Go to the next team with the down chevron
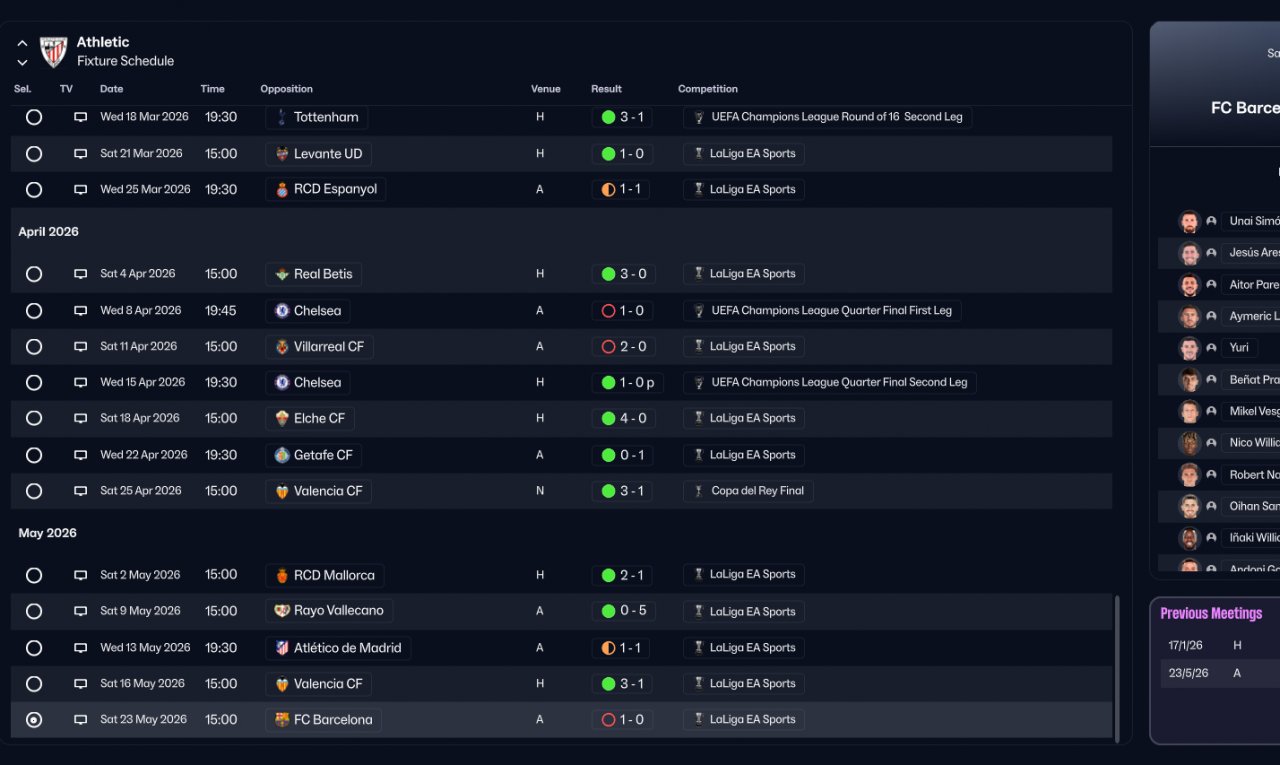1280x765 pixels. (x=22, y=62)
